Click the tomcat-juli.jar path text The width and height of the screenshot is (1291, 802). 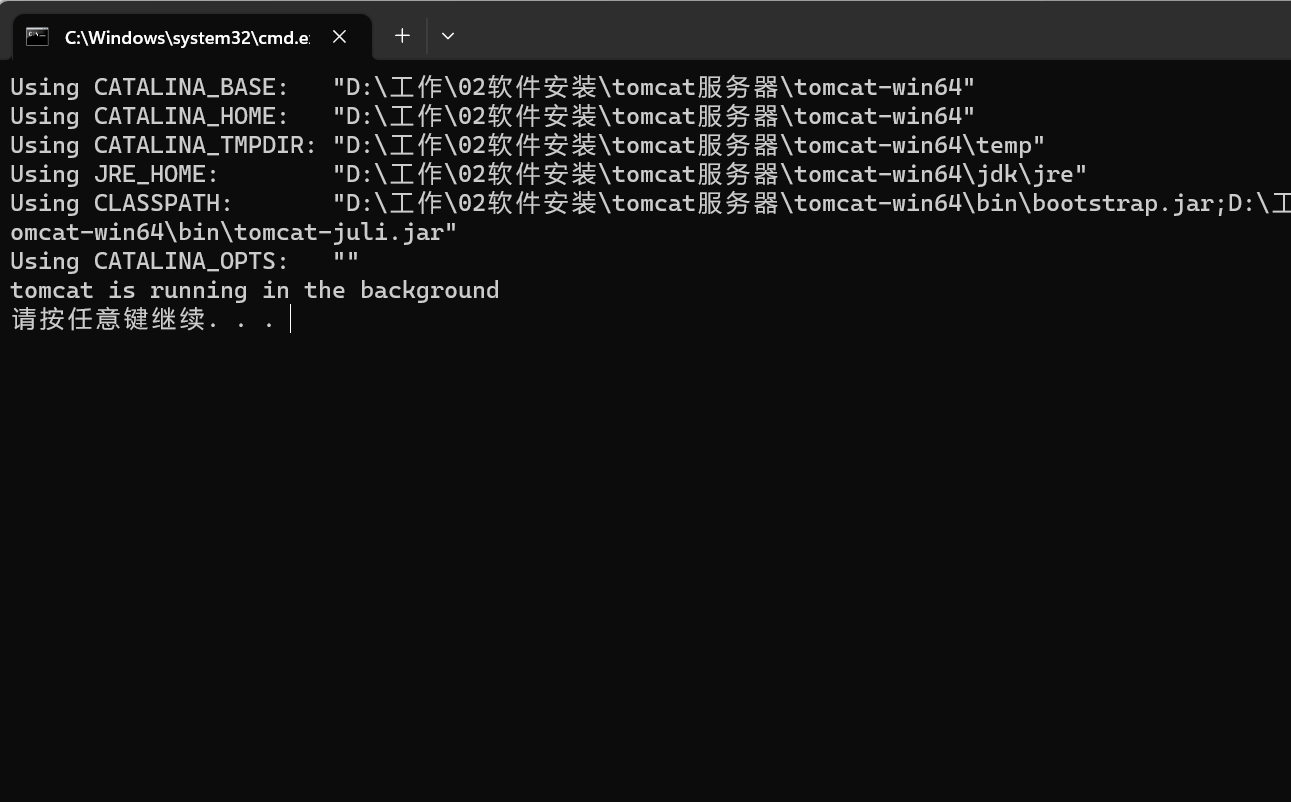339,232
